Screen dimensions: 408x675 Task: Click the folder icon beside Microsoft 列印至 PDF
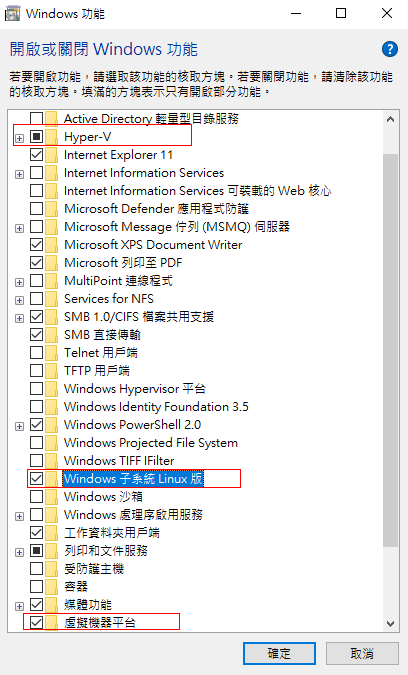click(x=52, y=263)
